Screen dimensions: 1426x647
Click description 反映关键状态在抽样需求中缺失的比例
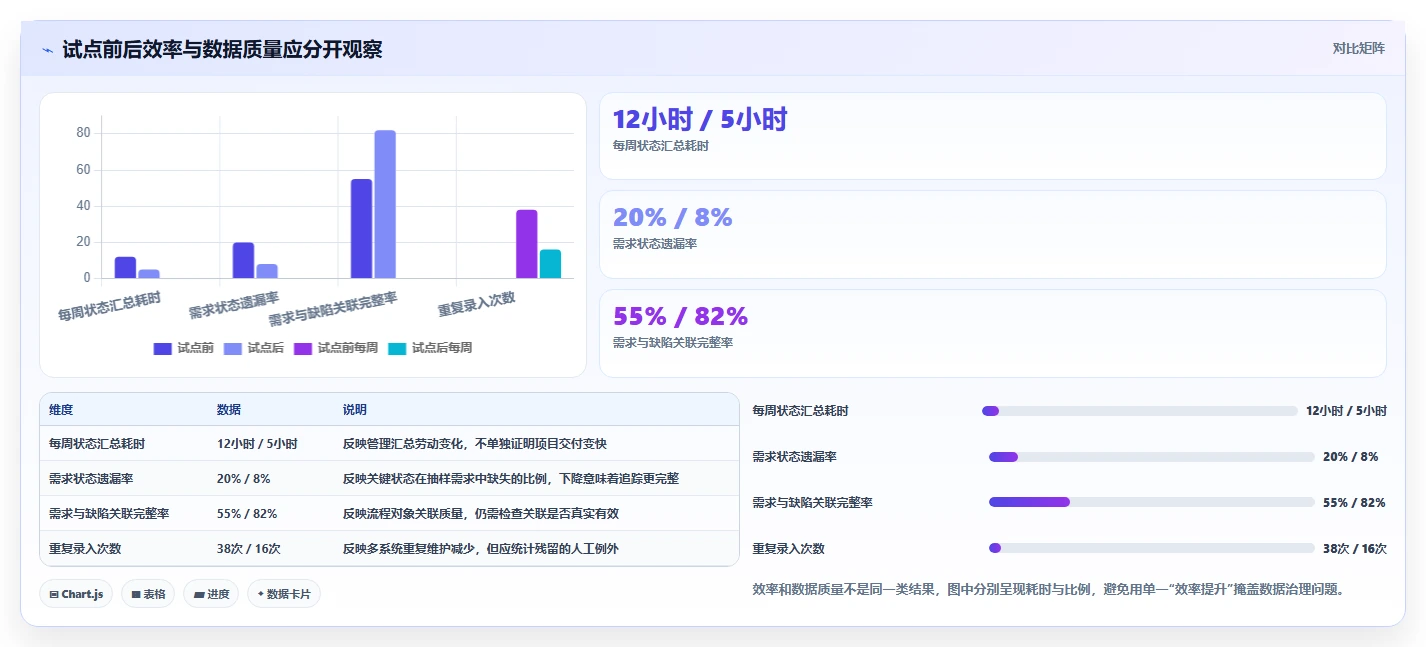(x=511, y=479)
